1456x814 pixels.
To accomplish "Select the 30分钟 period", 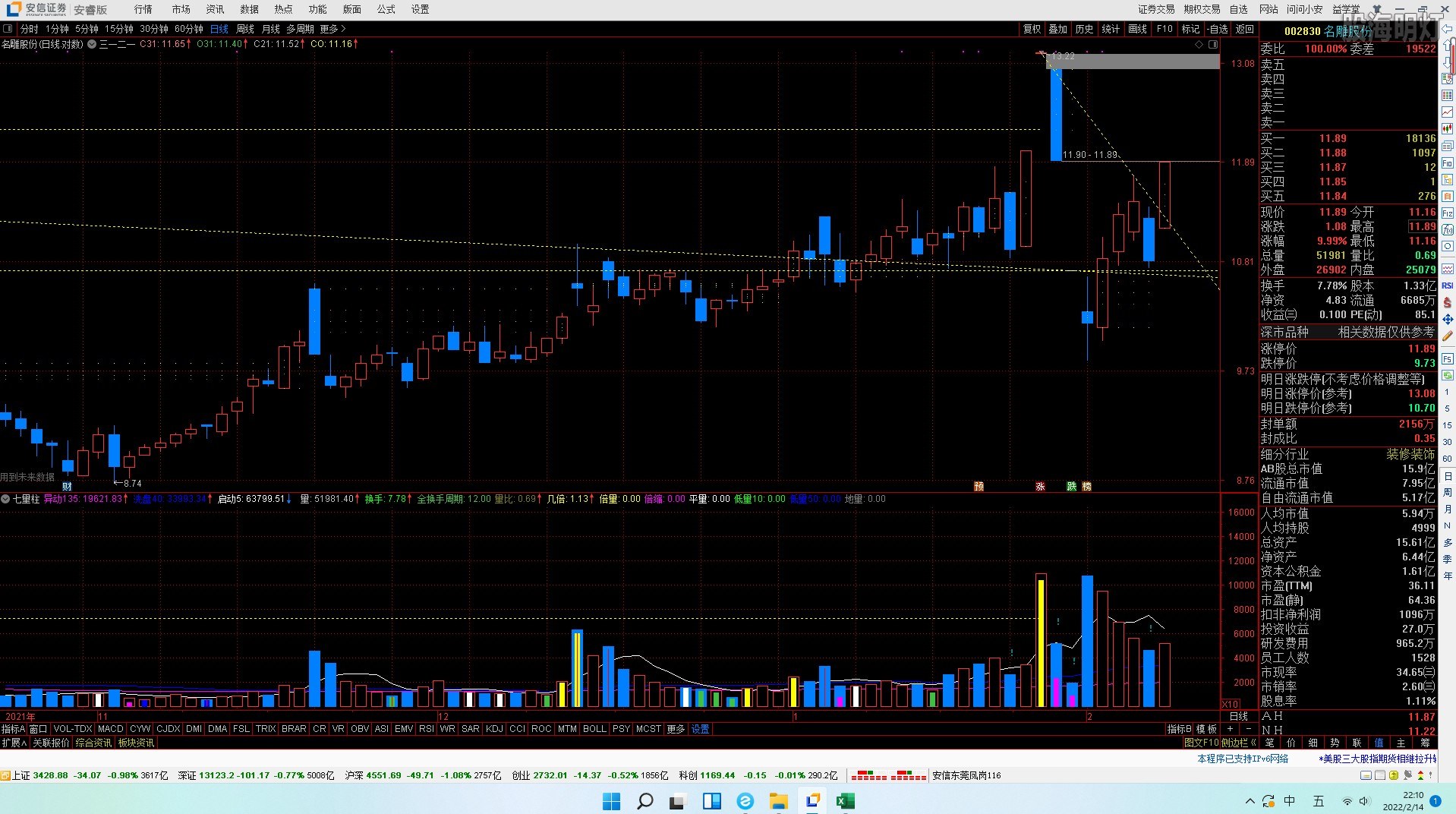I will [x=154, y=29].
